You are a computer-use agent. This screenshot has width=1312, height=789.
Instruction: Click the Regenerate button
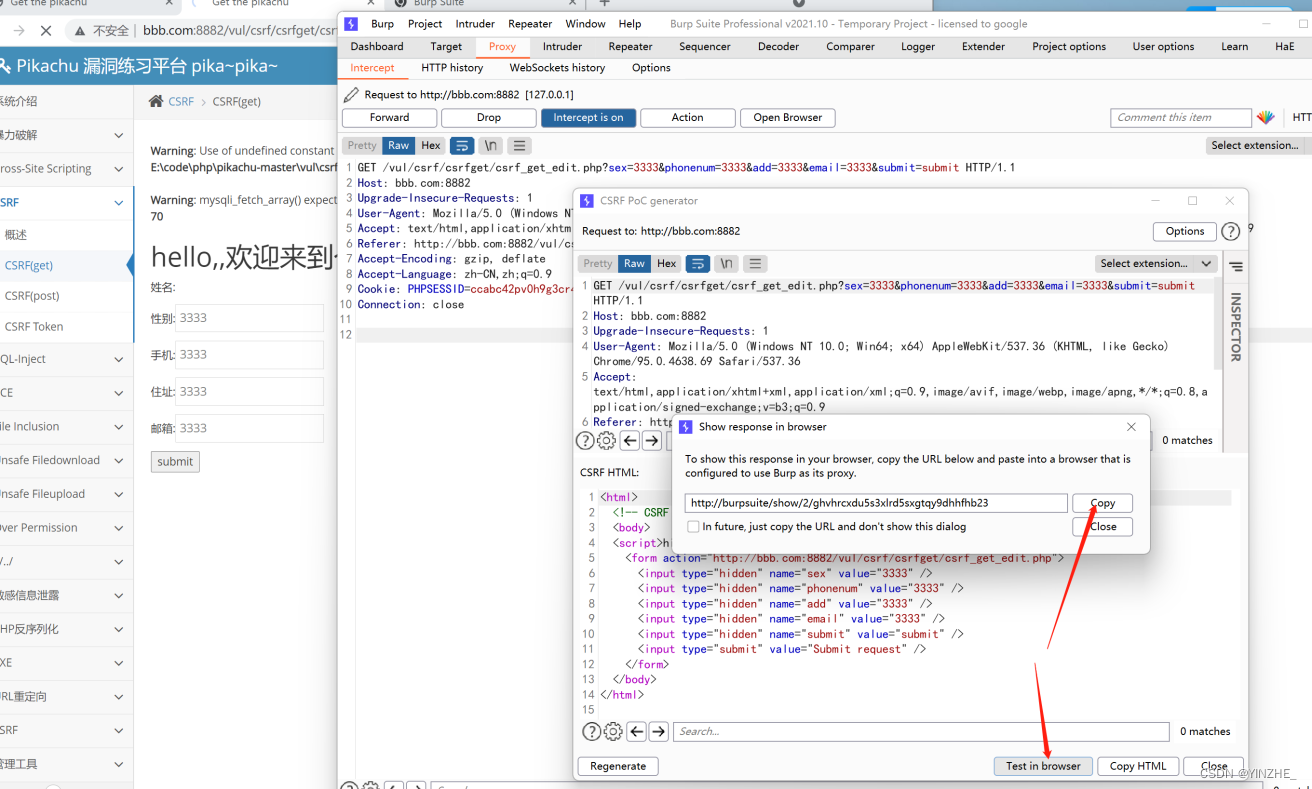coord(618,766)
